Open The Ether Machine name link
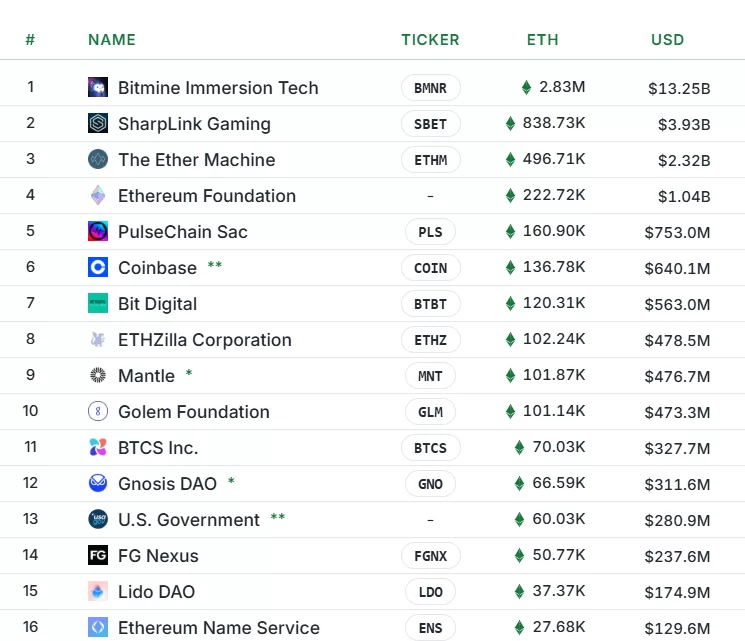The width and height of the screenshot is (745, 641). (196, 160)
